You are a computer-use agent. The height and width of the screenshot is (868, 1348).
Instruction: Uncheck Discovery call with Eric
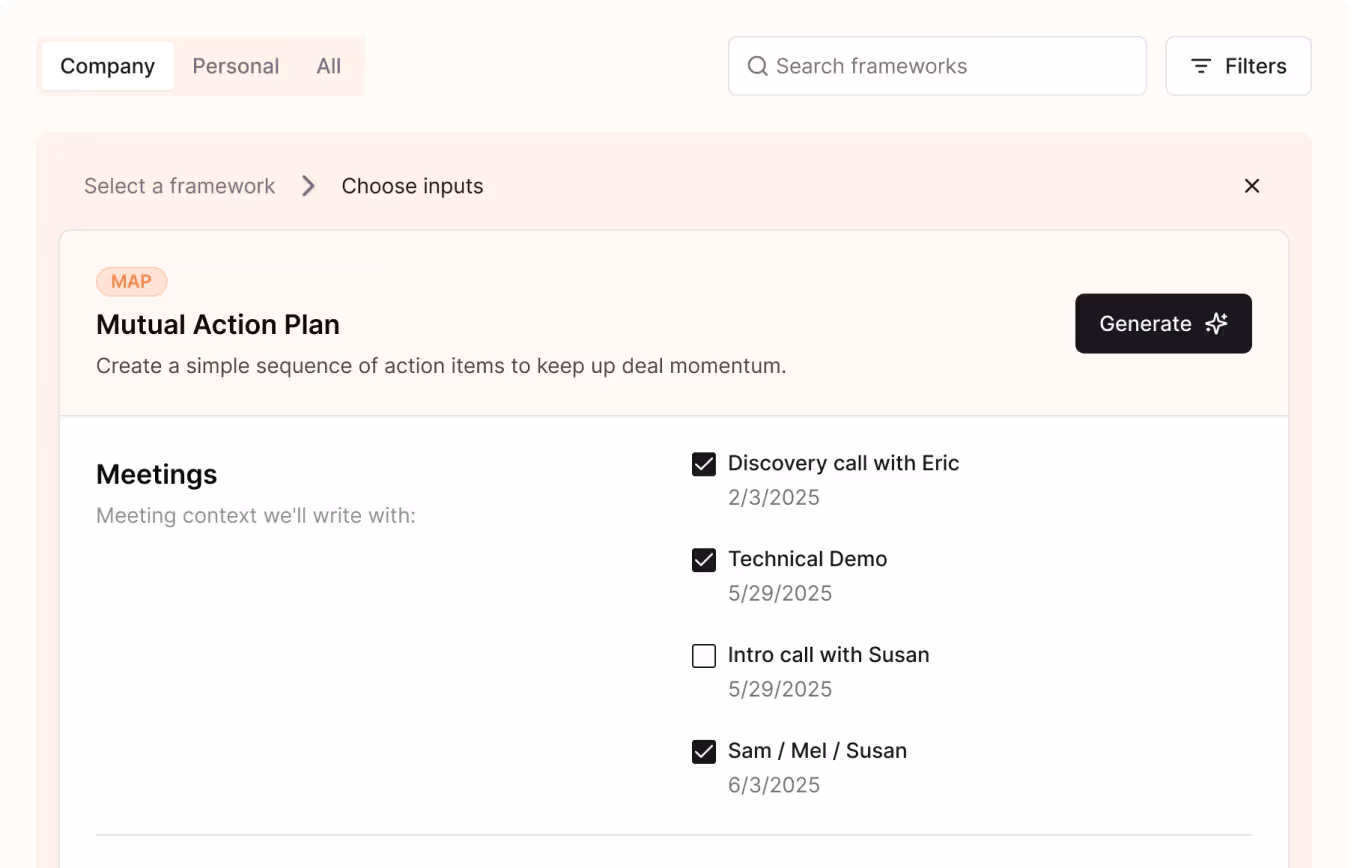tap(704, 464)
